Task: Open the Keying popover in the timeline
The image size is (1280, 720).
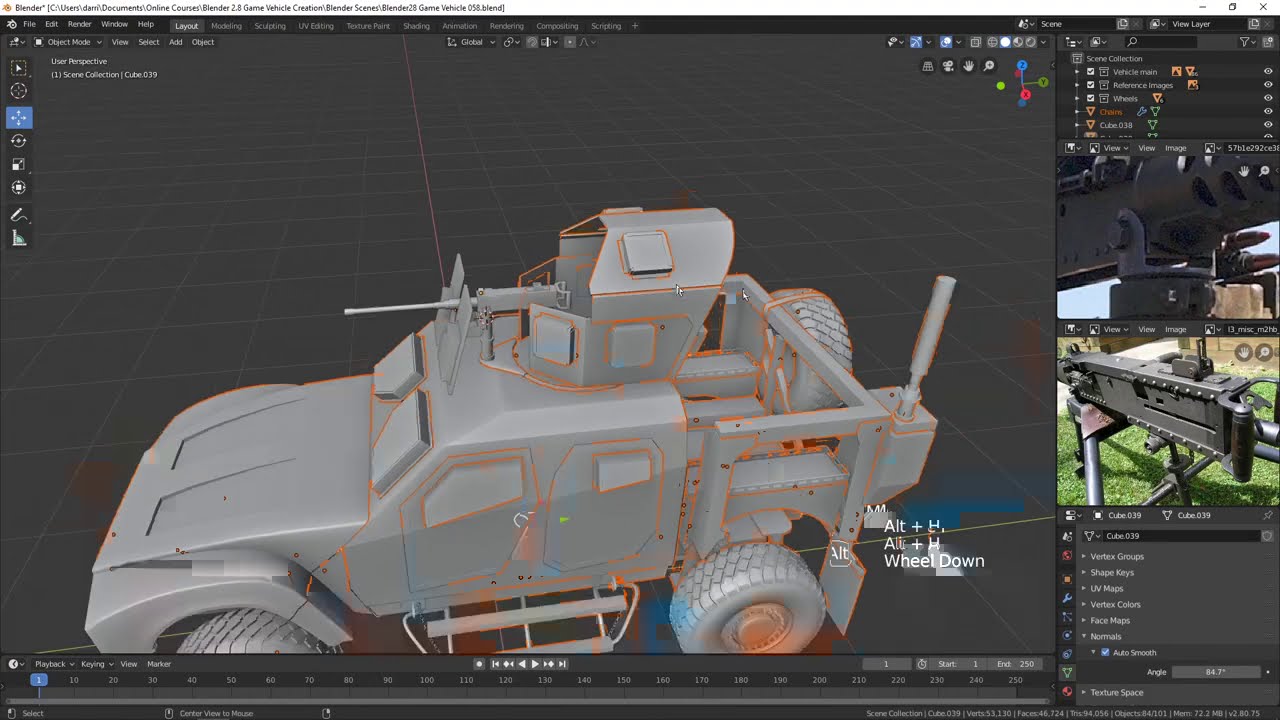Action: pos(96,664)
